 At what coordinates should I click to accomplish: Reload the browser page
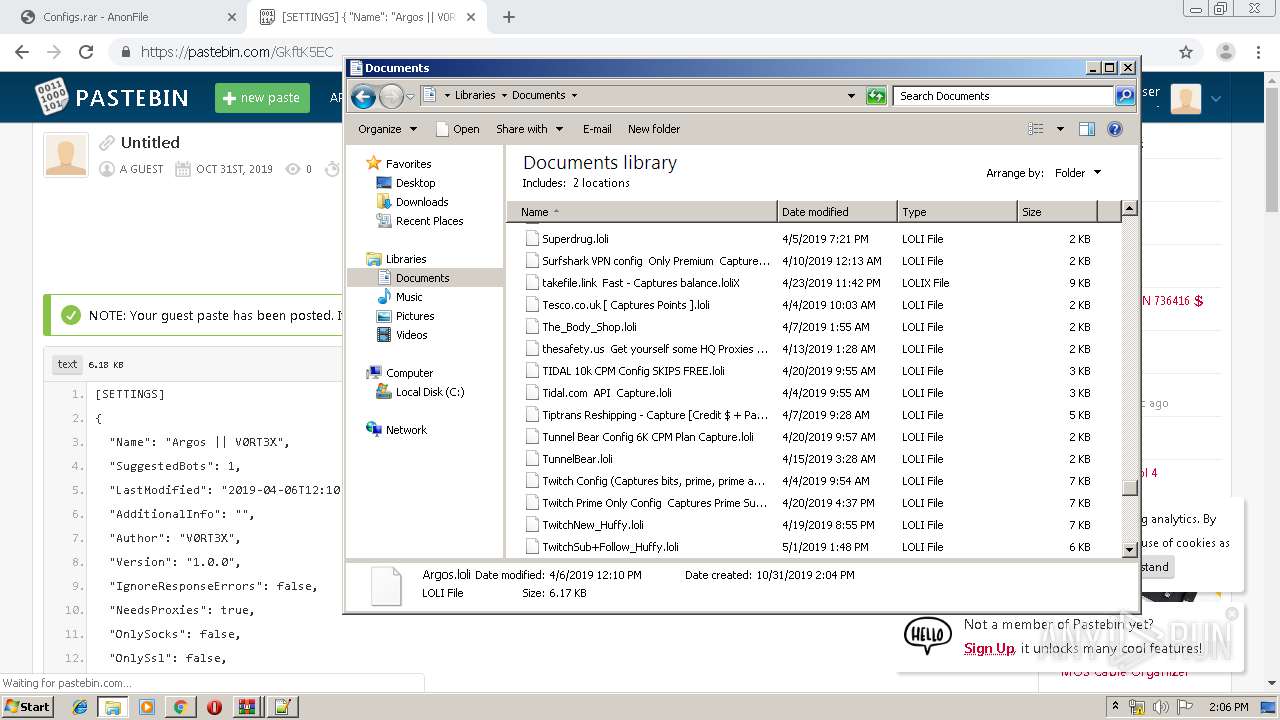[86, 52]
